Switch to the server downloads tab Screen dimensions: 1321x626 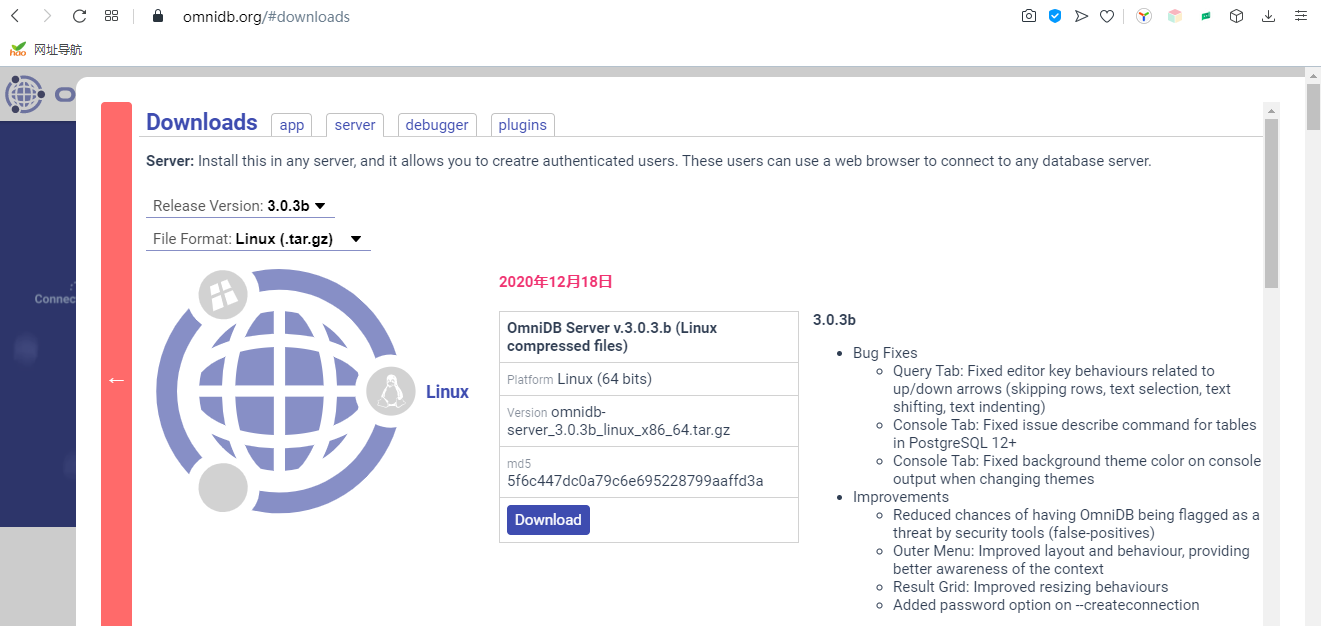point(355,125)
